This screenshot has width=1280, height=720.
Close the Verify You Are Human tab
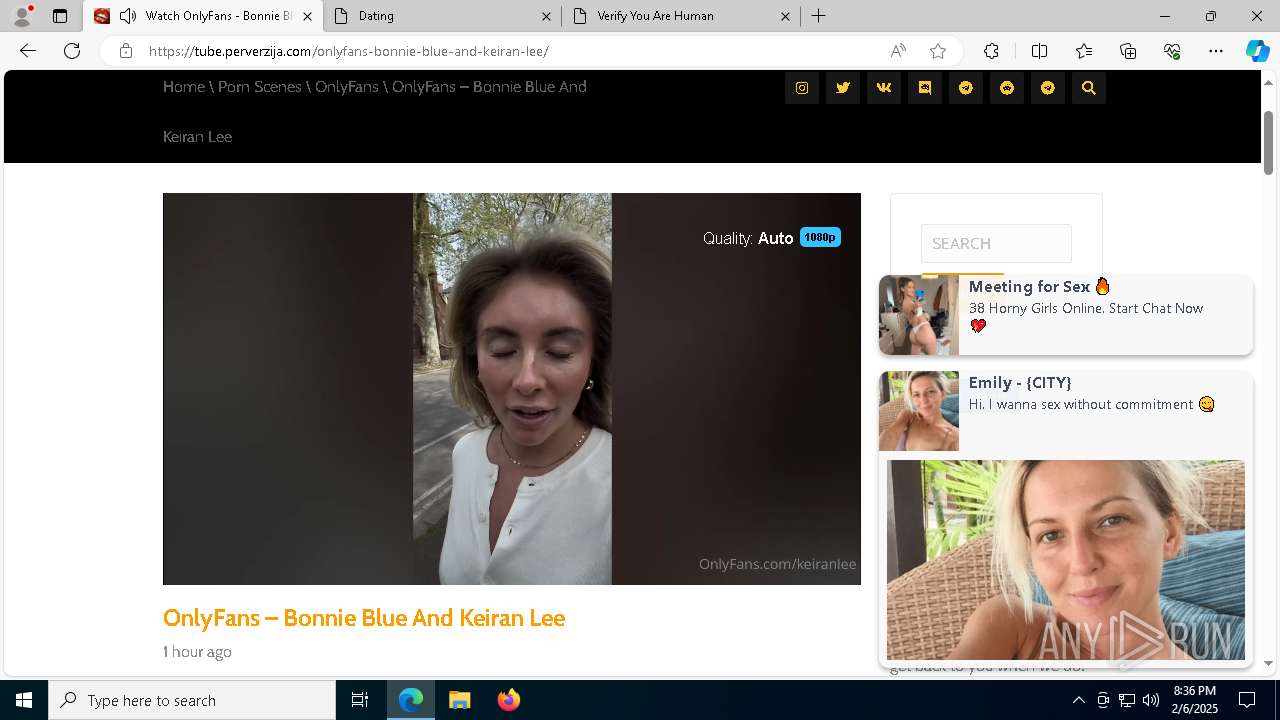785,16
